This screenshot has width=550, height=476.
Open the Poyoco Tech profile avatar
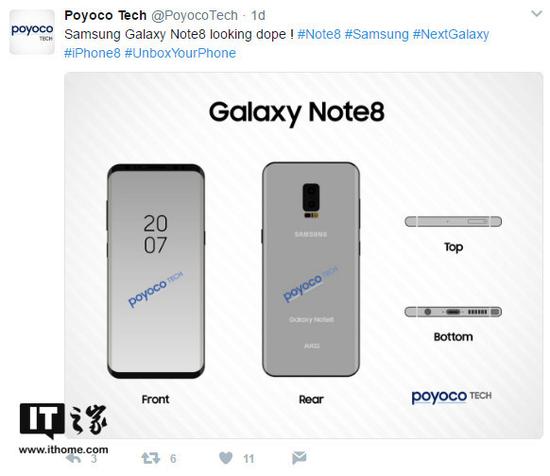[32, 32]
